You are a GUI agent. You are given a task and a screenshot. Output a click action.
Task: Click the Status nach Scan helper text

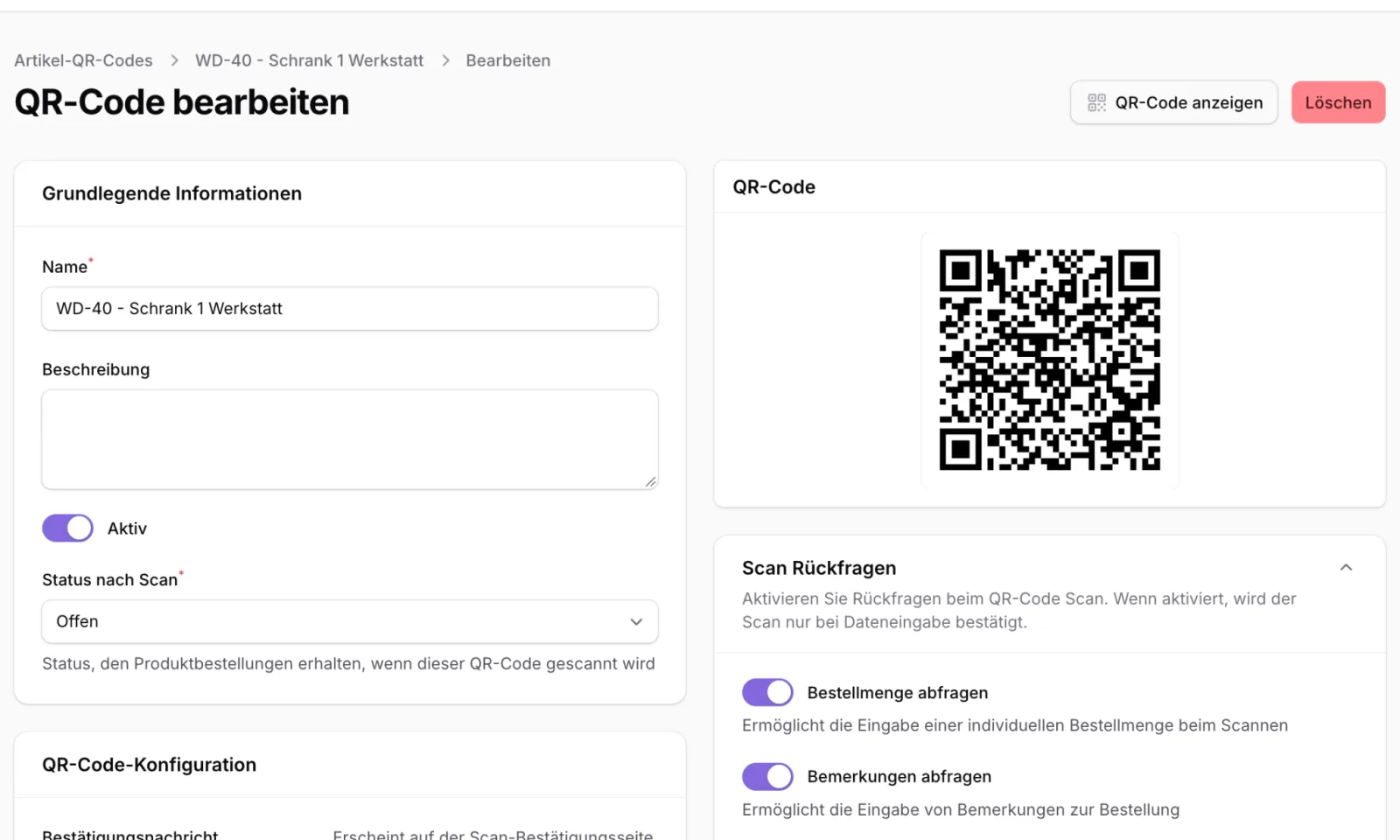(x=348, y=663)
